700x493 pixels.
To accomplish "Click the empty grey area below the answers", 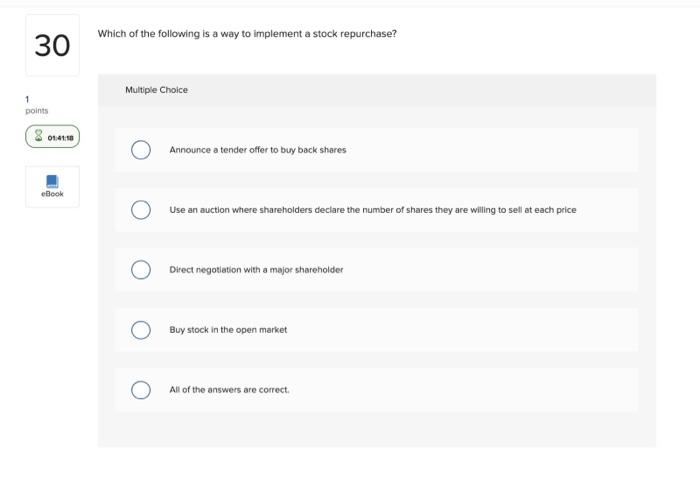I will [x=376, y=430].
